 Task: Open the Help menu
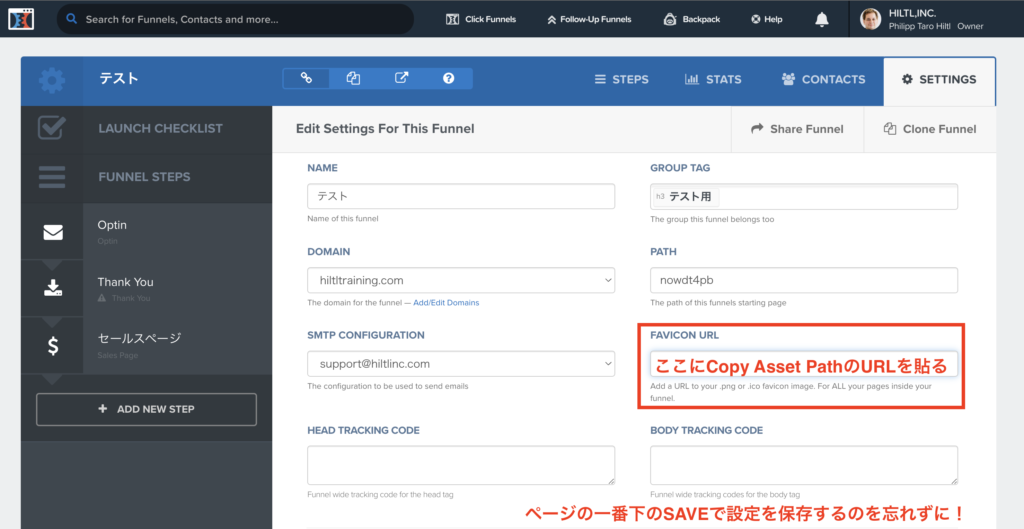coord(767,19)
